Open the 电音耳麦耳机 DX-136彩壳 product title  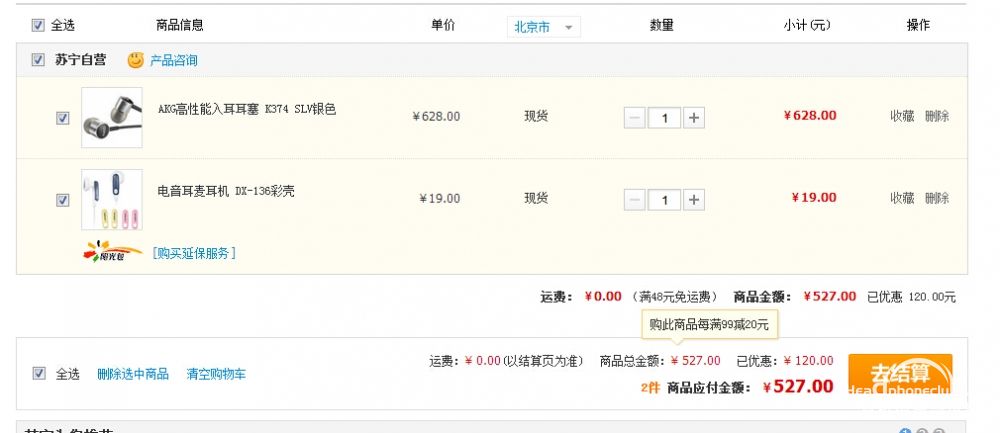click(x=226, y=191)
